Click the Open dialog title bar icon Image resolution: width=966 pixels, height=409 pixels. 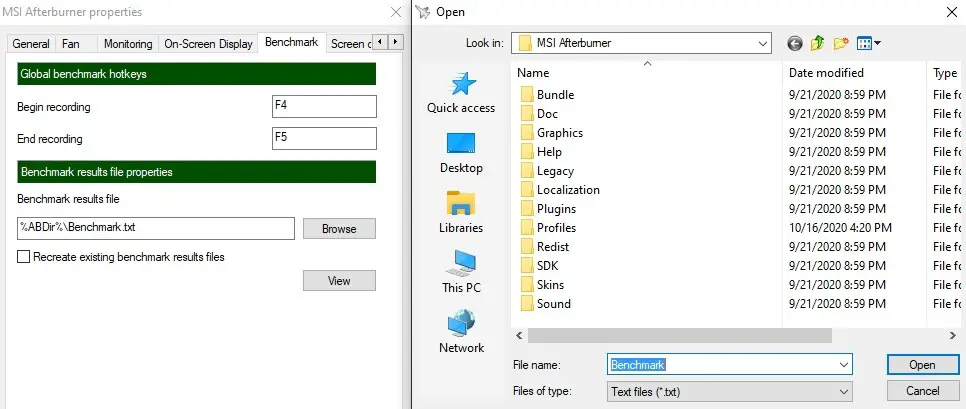pos(422,12)
